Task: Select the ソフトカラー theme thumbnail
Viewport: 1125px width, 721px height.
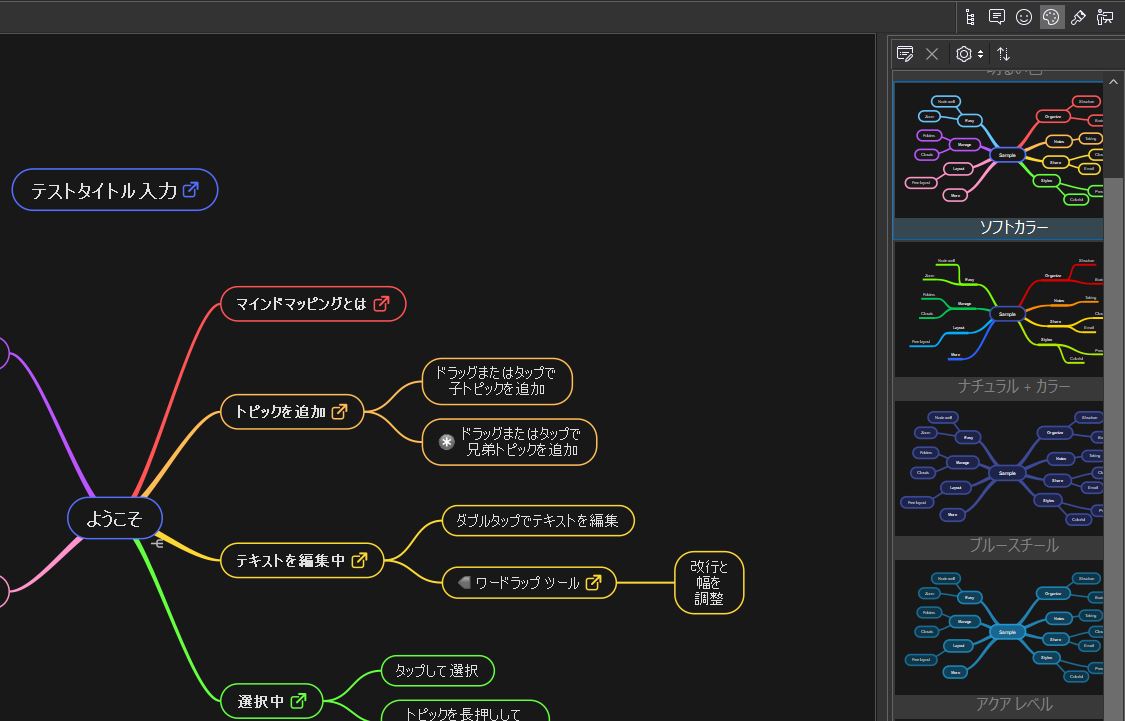Action: (x=1000, y=150)
